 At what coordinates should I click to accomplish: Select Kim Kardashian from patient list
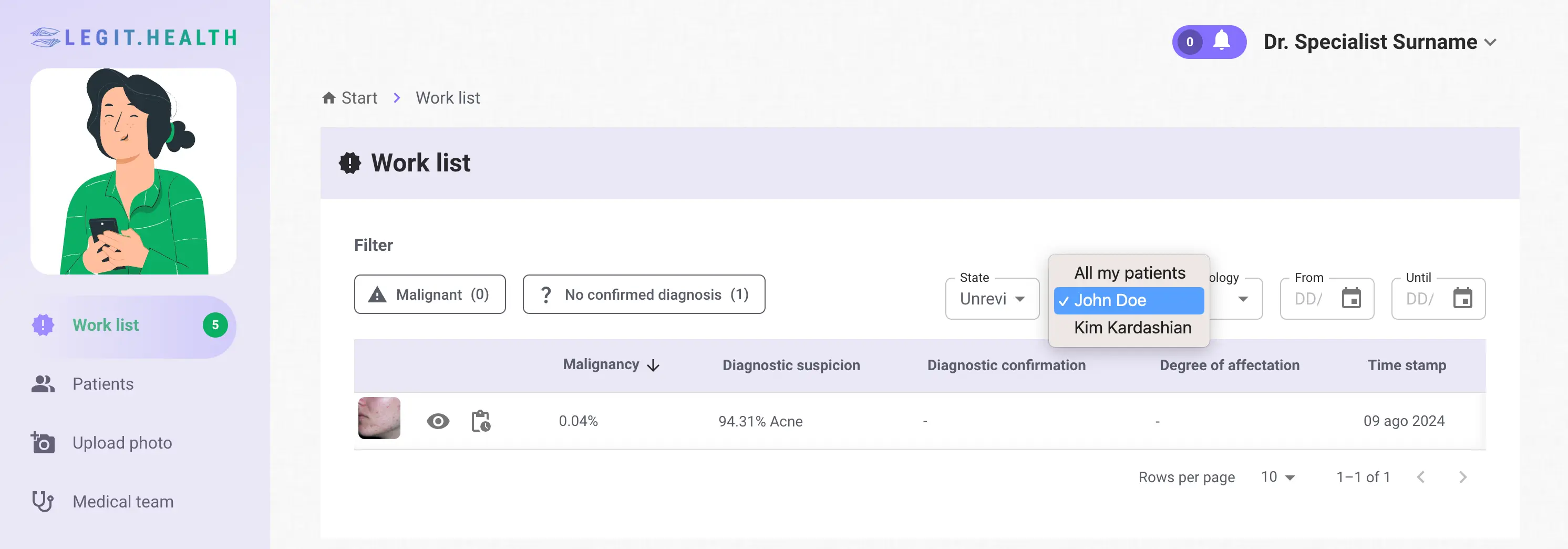click(x=1131, y=328)
